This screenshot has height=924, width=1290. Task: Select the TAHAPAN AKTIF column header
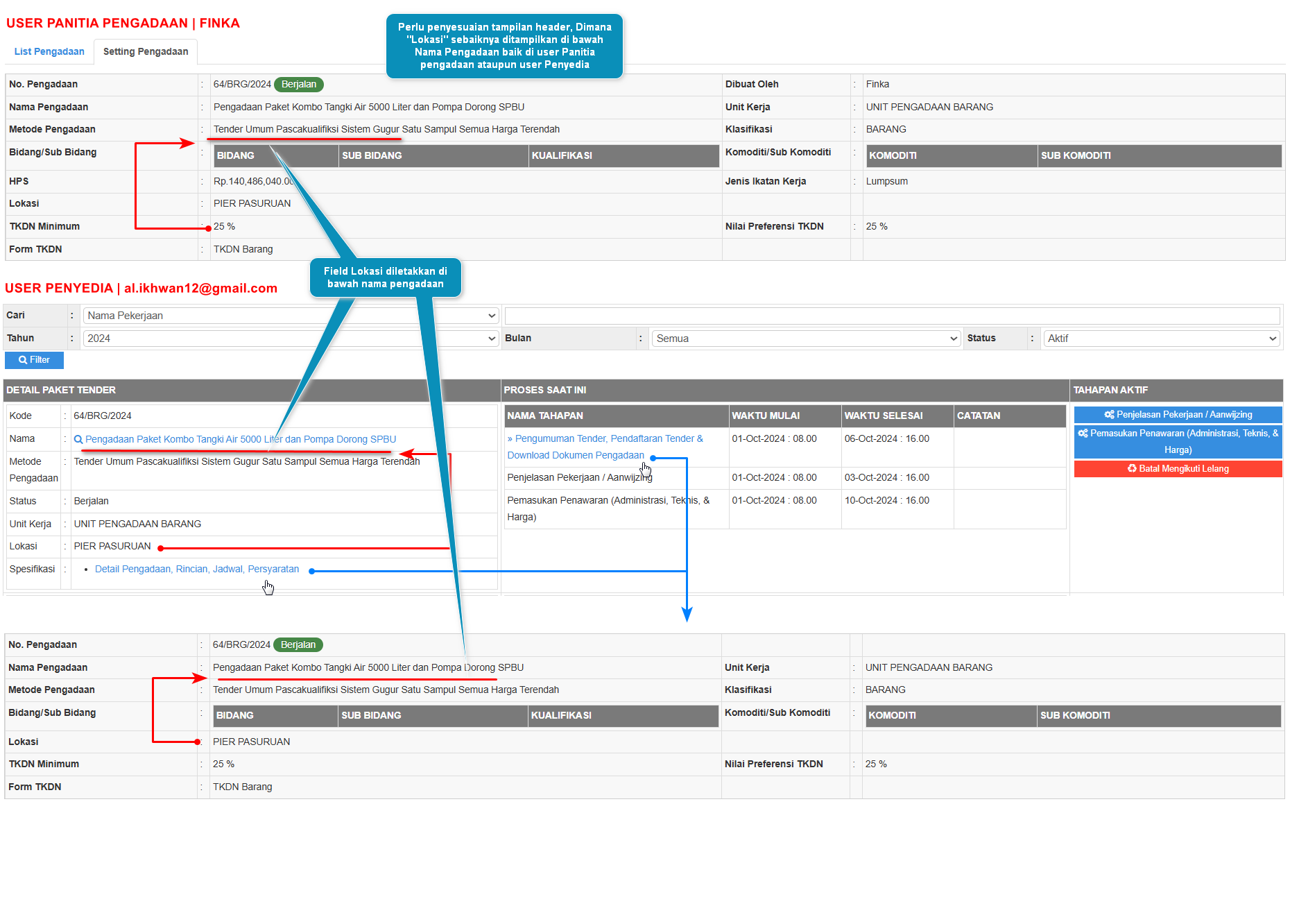1177,390
